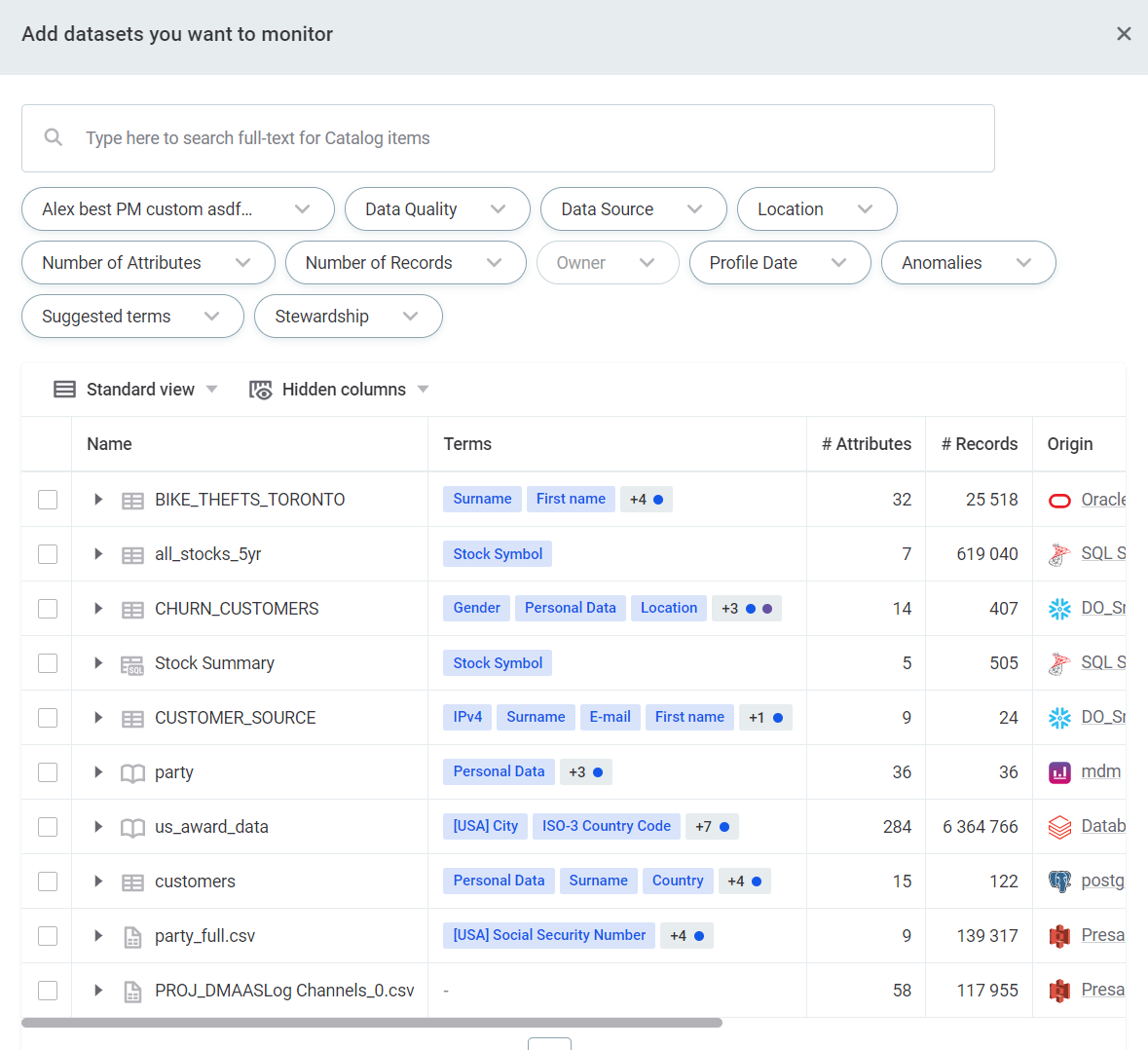The height and width of the screenshot is (1050, 1148).
Task: Click the Hidden columns eye icon
Action: (x=260, y=390)
